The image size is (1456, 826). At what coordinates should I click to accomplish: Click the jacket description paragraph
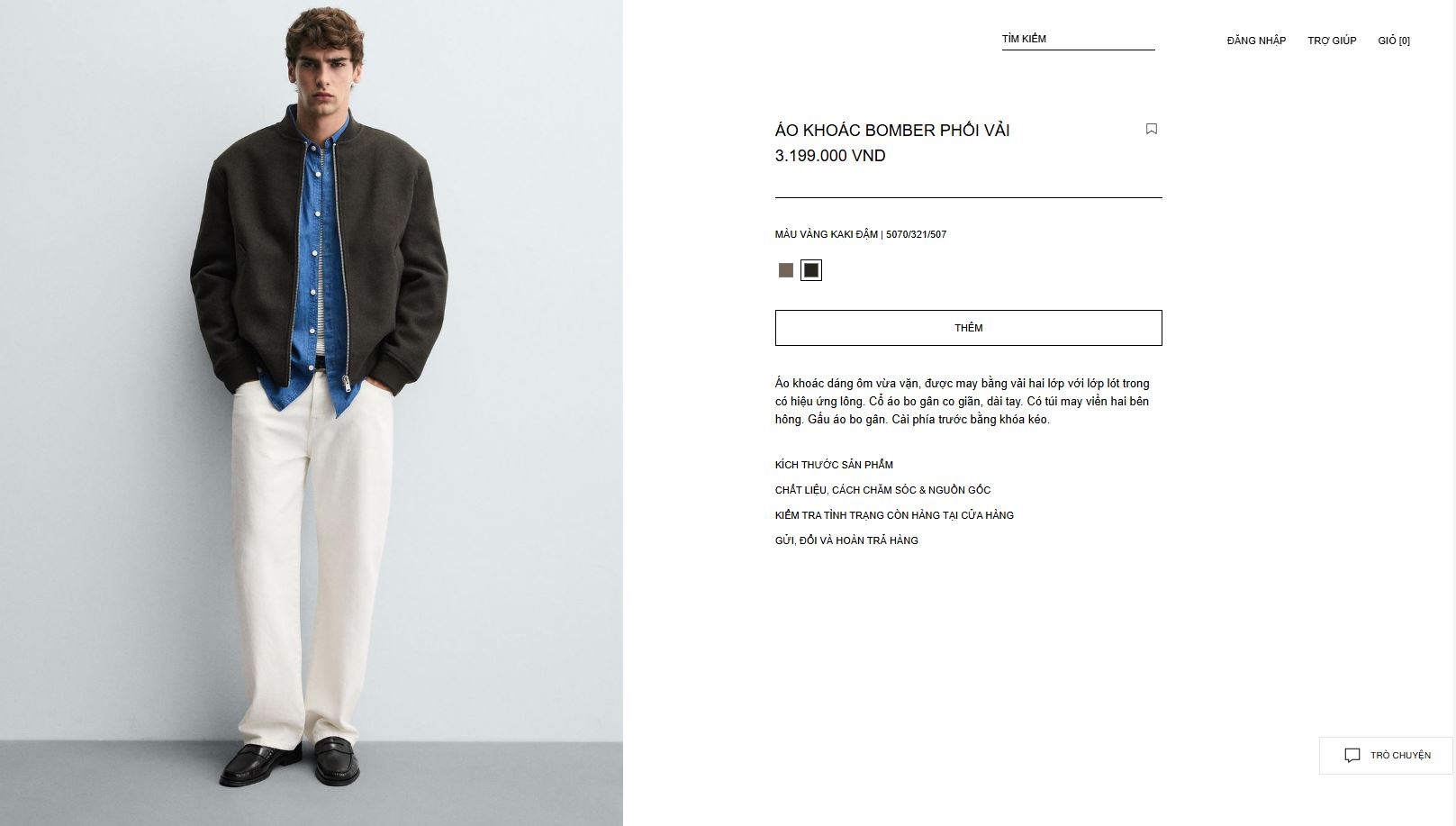(x=962, y=402)
